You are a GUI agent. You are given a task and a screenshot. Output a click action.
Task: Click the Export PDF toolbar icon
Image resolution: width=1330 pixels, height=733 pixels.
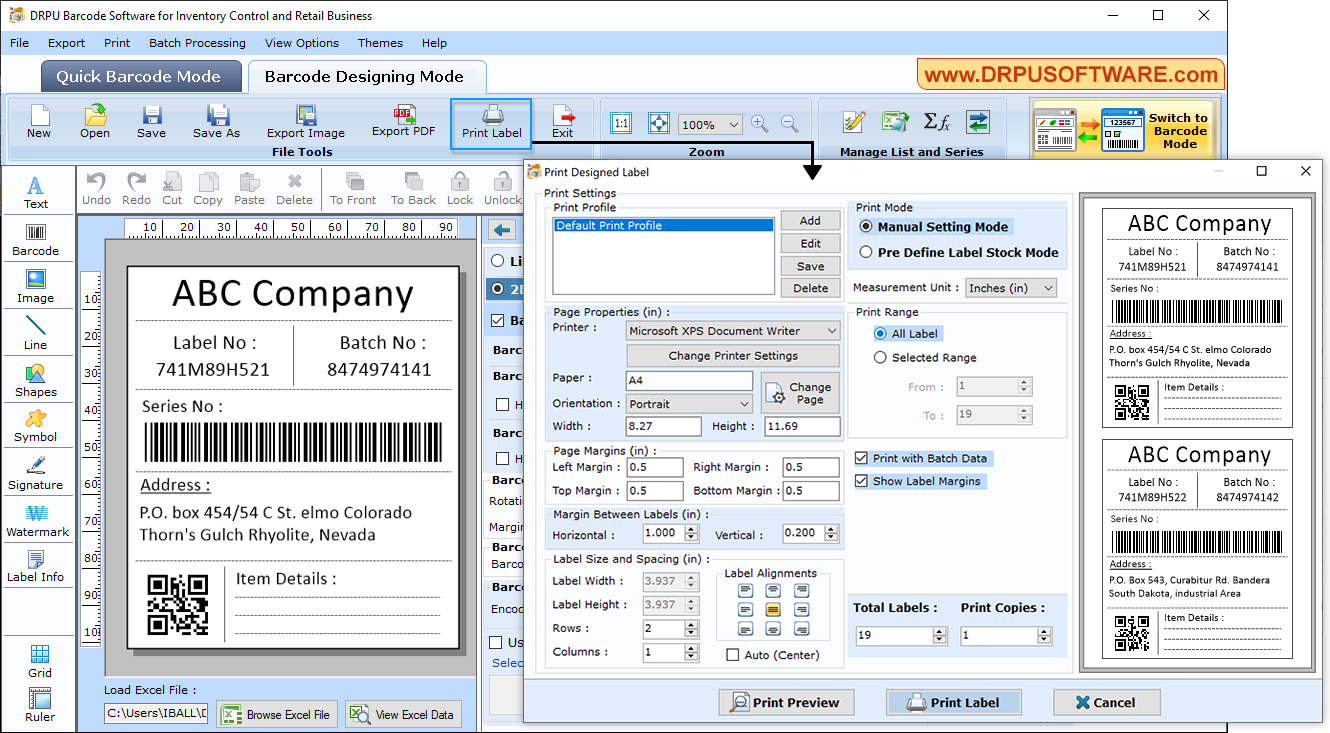pyautogui.click(x=405, y=120)
